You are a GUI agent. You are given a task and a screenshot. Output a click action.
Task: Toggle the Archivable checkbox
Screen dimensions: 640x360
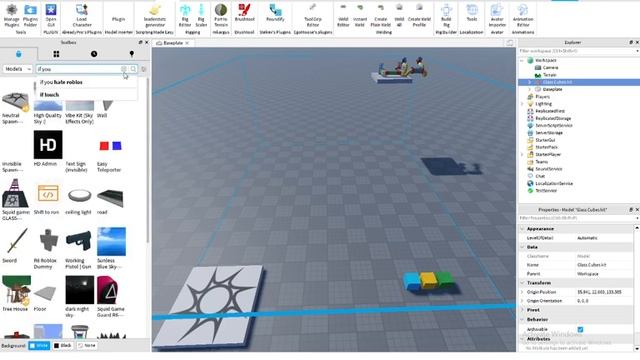[x=580, y=329]
